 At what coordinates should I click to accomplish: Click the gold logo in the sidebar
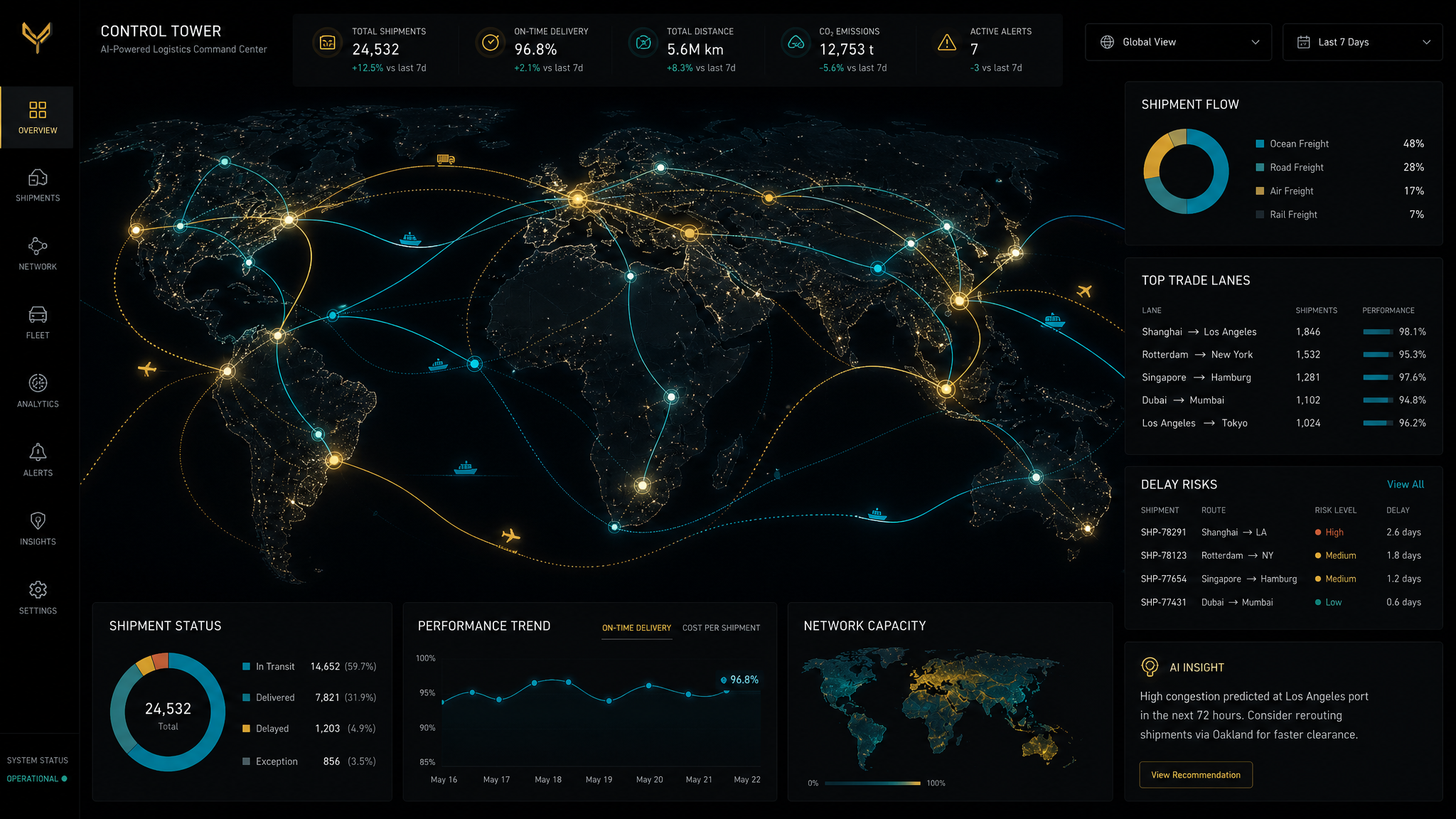tap(37, 37)
